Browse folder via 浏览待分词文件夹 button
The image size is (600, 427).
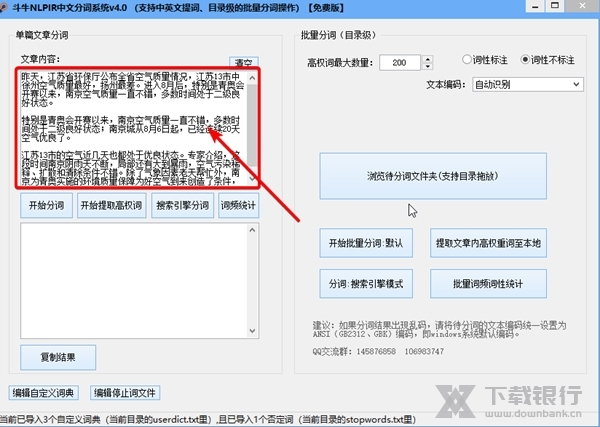point(433,176)
